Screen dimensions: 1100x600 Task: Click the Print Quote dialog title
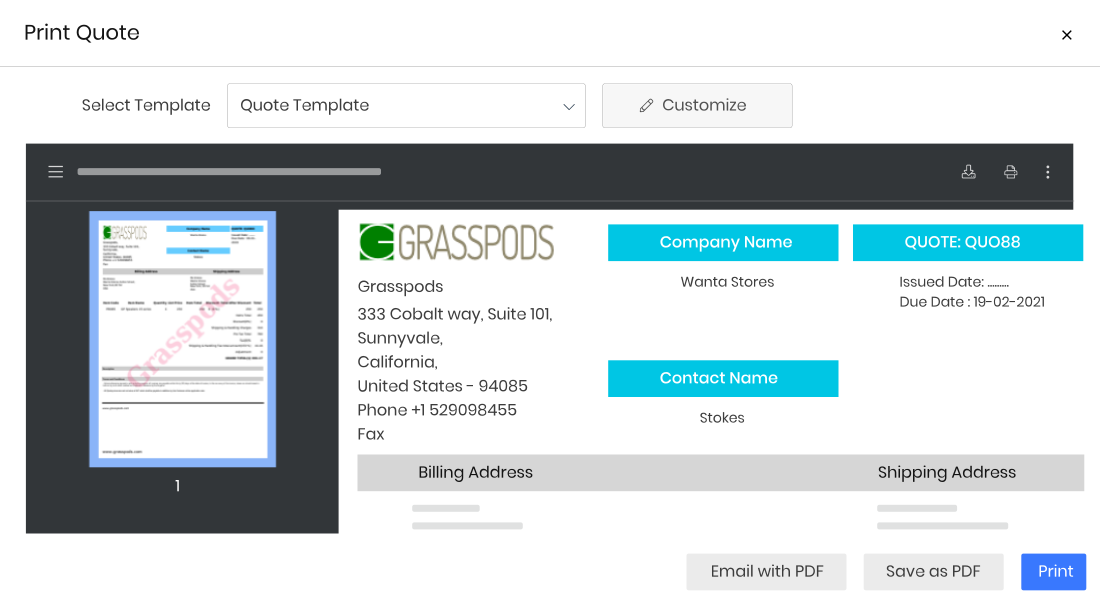pos(81,33)
